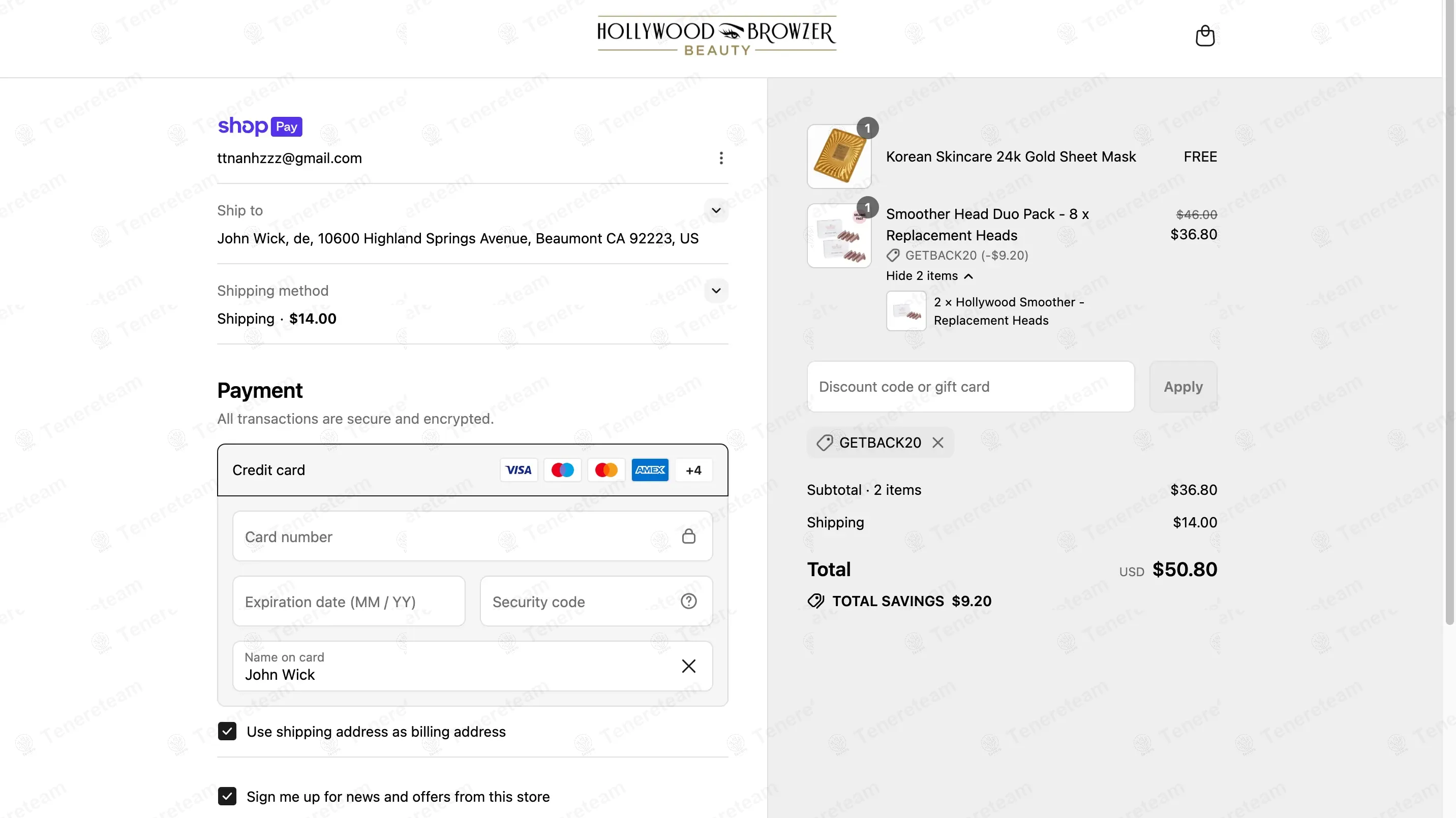The width and height of the screenshot is (1456, 818).
Task: Click the email ttnanhzzz@gmail.com
Action: (x=289, y=158)
